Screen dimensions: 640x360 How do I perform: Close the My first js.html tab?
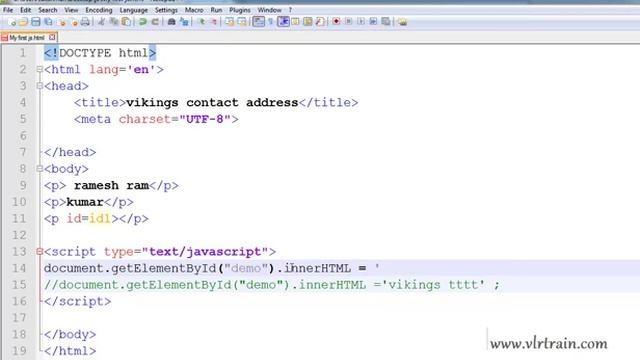[52, 37]
